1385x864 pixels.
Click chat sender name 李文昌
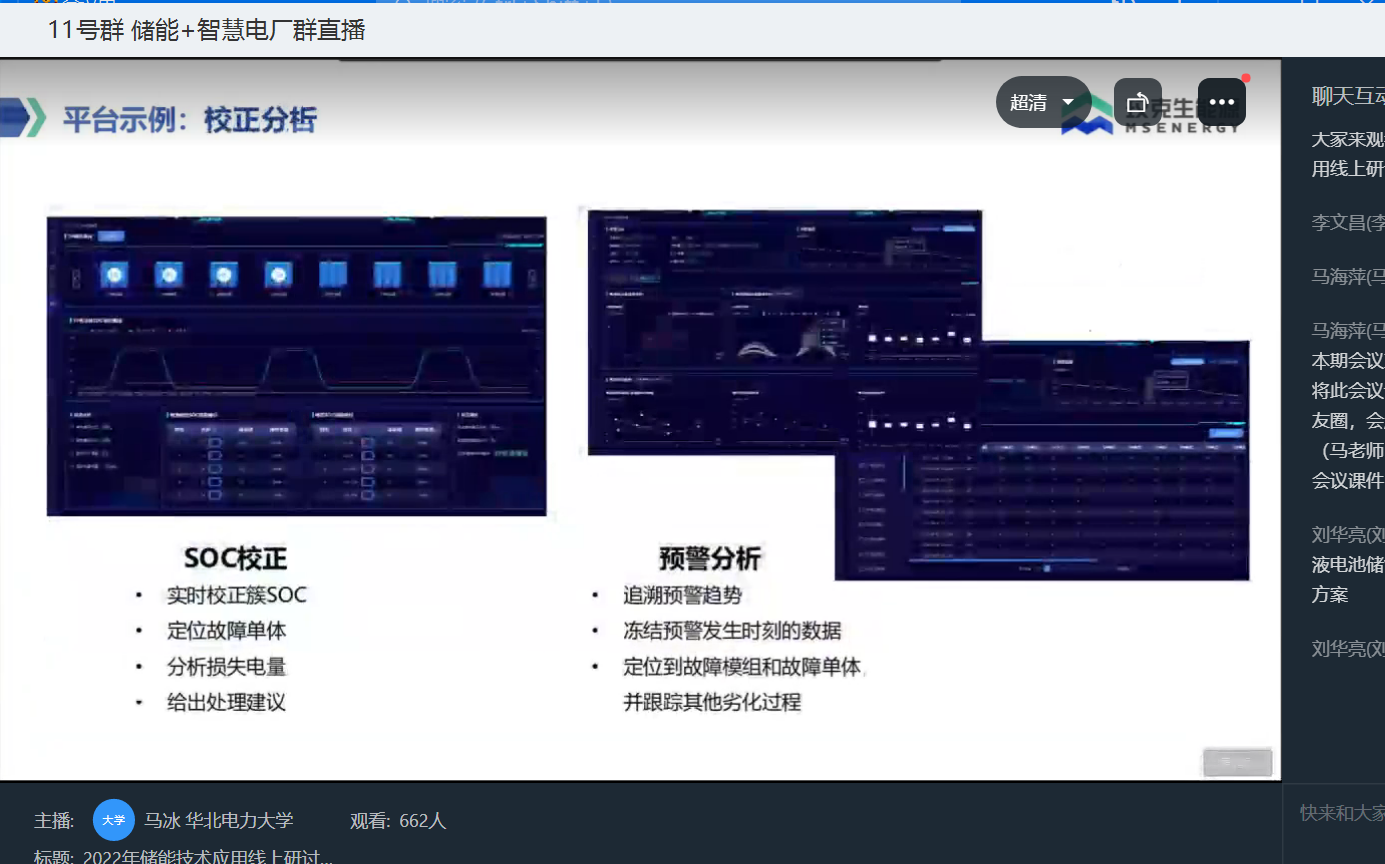[x=1348, y=223]
